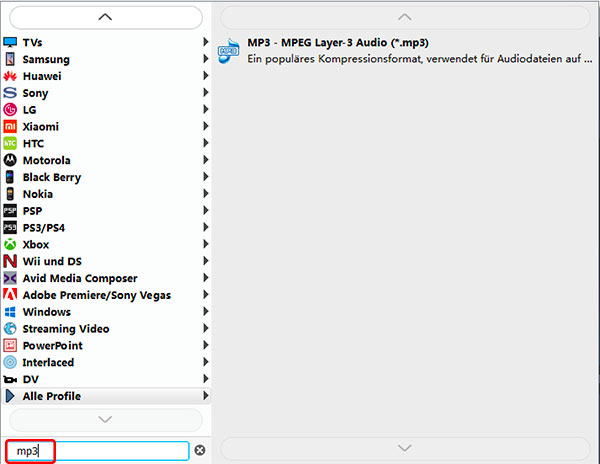Screen dimensions: 600x464
Task: Expand the LG submenu arrow
Action: coord(206,109)
